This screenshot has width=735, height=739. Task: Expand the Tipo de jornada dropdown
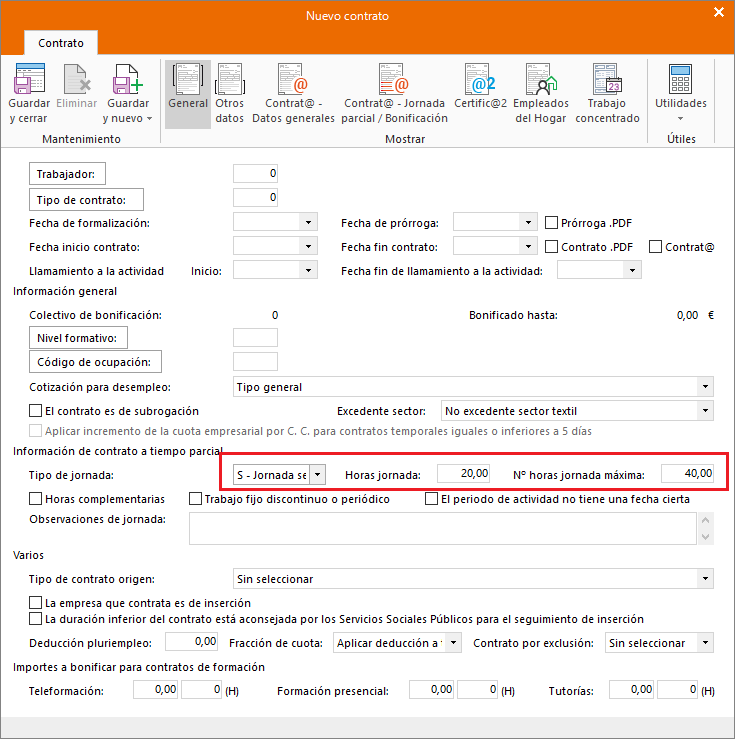click(317, 473)
